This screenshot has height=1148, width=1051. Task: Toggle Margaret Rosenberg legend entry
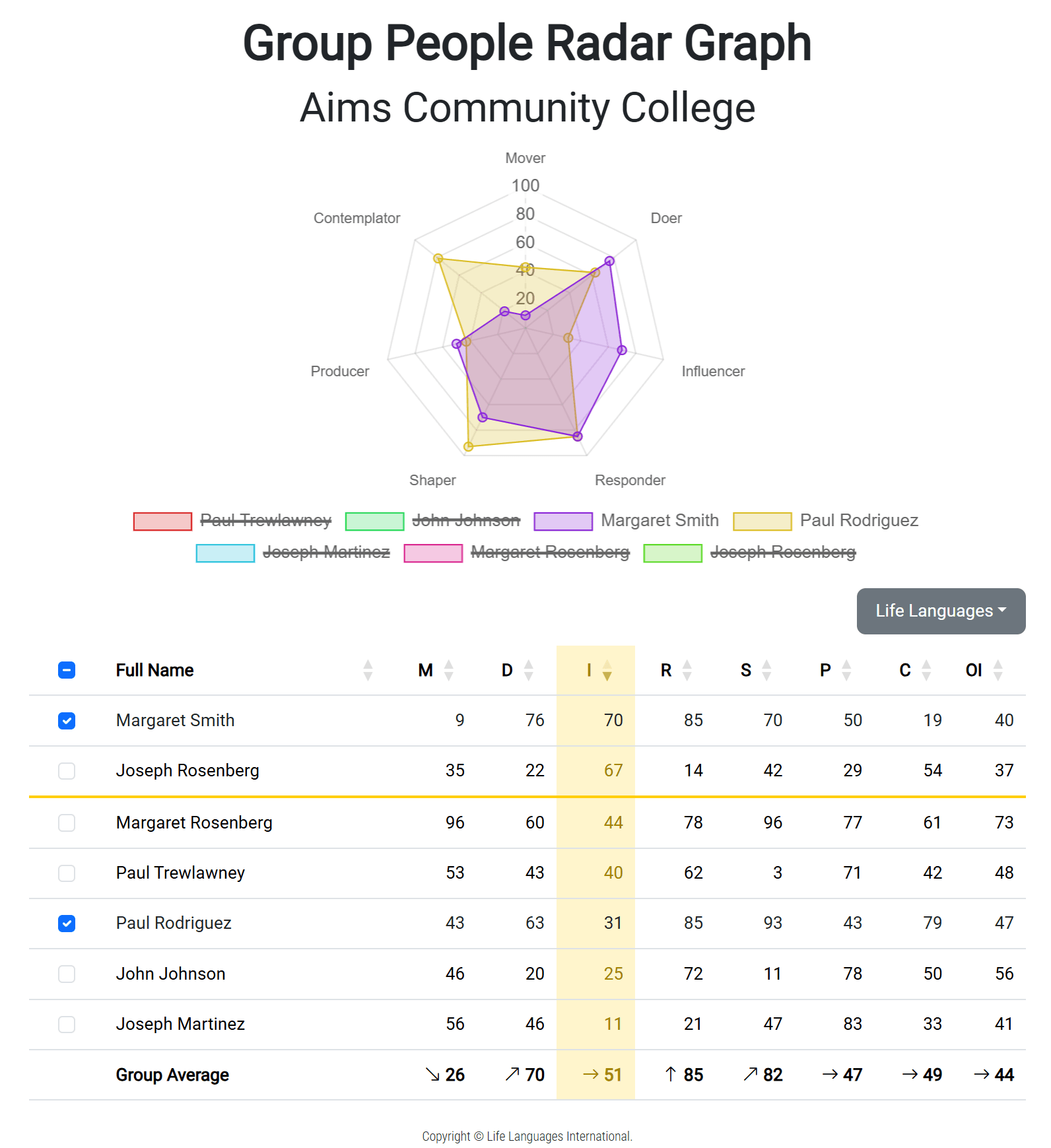[x=551, y=553]
